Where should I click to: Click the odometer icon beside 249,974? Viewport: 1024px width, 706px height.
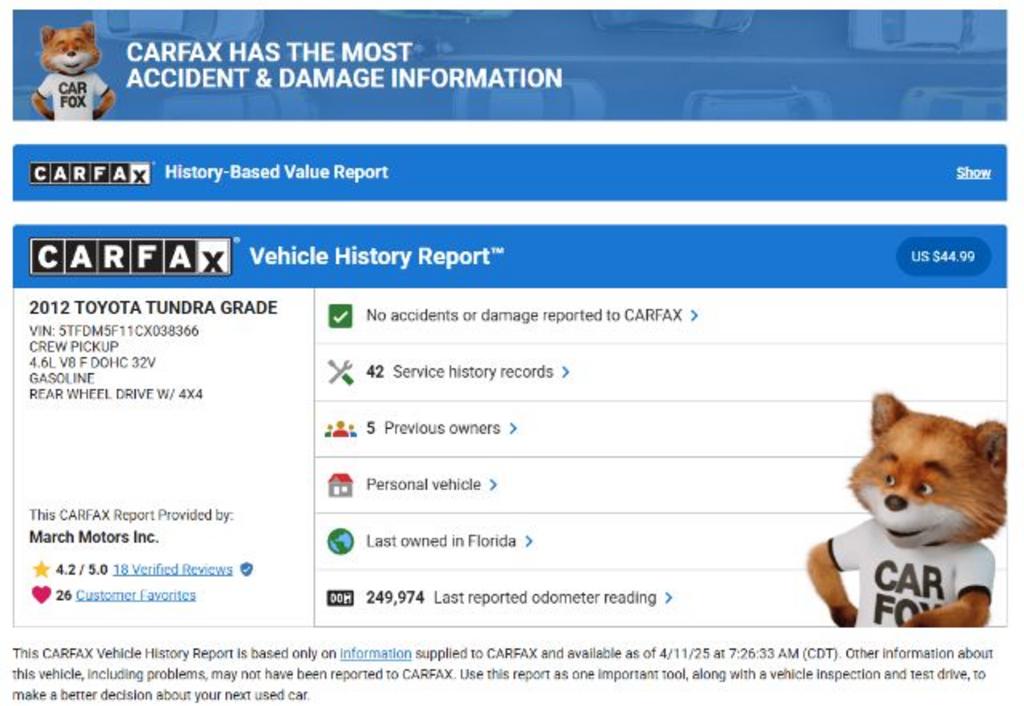coord(340,598)
